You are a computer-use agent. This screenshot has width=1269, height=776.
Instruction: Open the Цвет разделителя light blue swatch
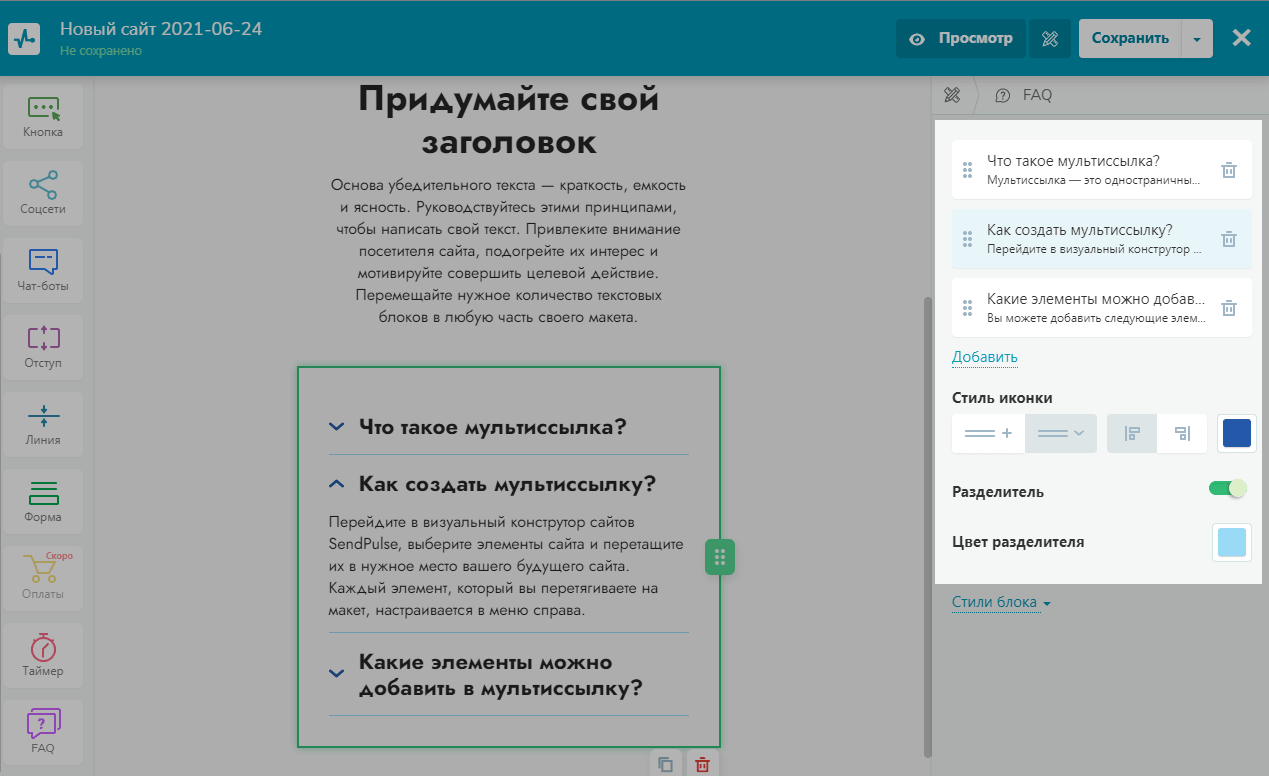(x=1231, y=543)
